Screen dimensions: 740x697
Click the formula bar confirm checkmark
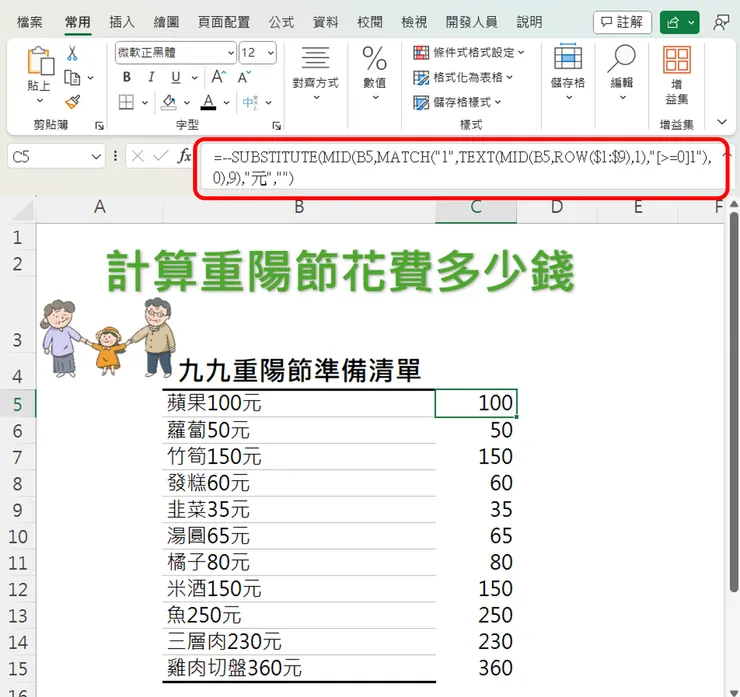click(160, 156)
